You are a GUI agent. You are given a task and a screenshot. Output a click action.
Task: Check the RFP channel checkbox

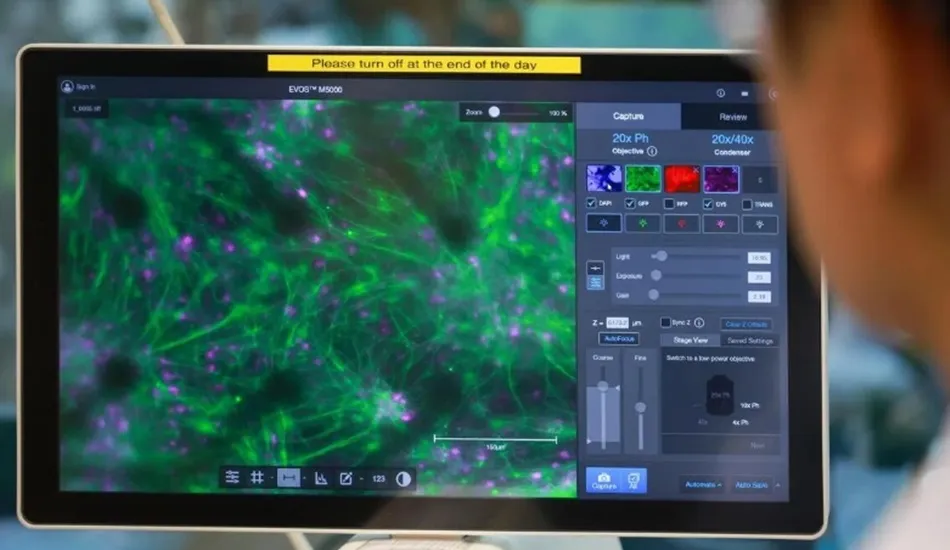click(x=669, y=204)
